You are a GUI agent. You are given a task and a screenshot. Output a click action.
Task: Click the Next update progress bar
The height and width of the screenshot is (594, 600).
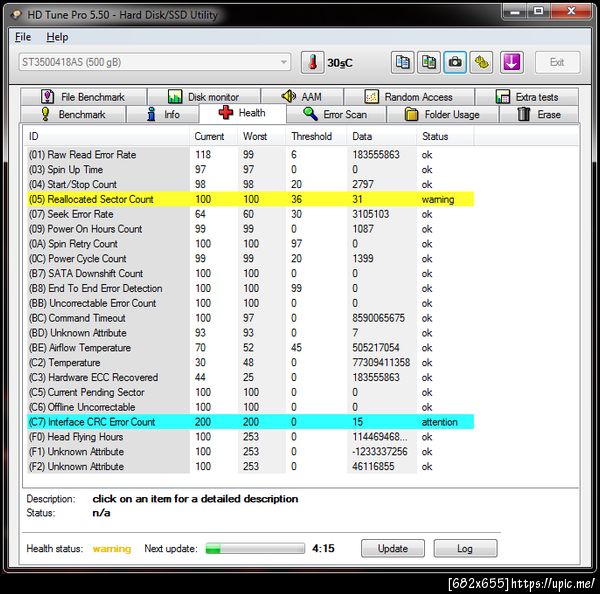click(255, 548)
